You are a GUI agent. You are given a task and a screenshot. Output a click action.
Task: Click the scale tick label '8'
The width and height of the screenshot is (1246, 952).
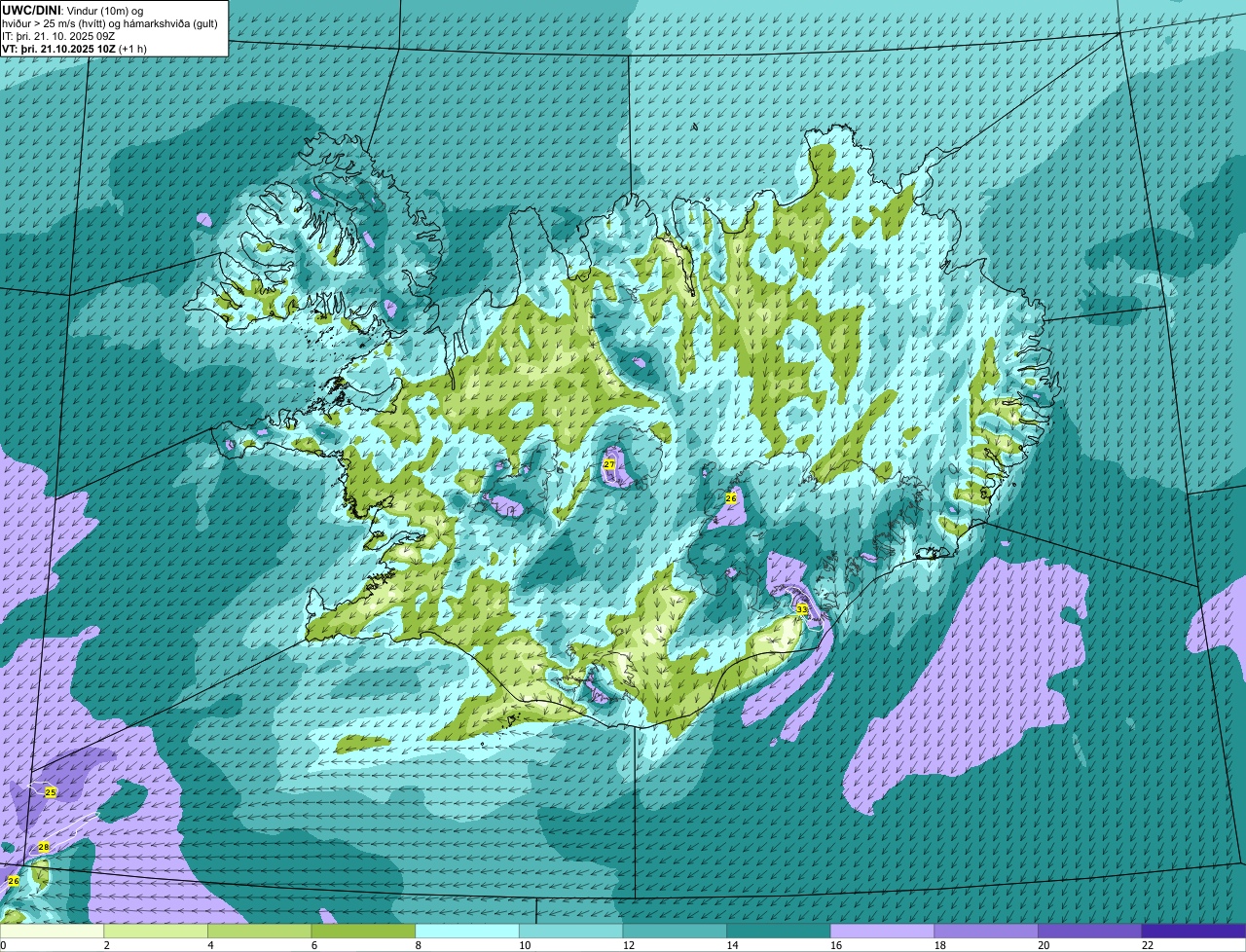click(x=418, y=945)
